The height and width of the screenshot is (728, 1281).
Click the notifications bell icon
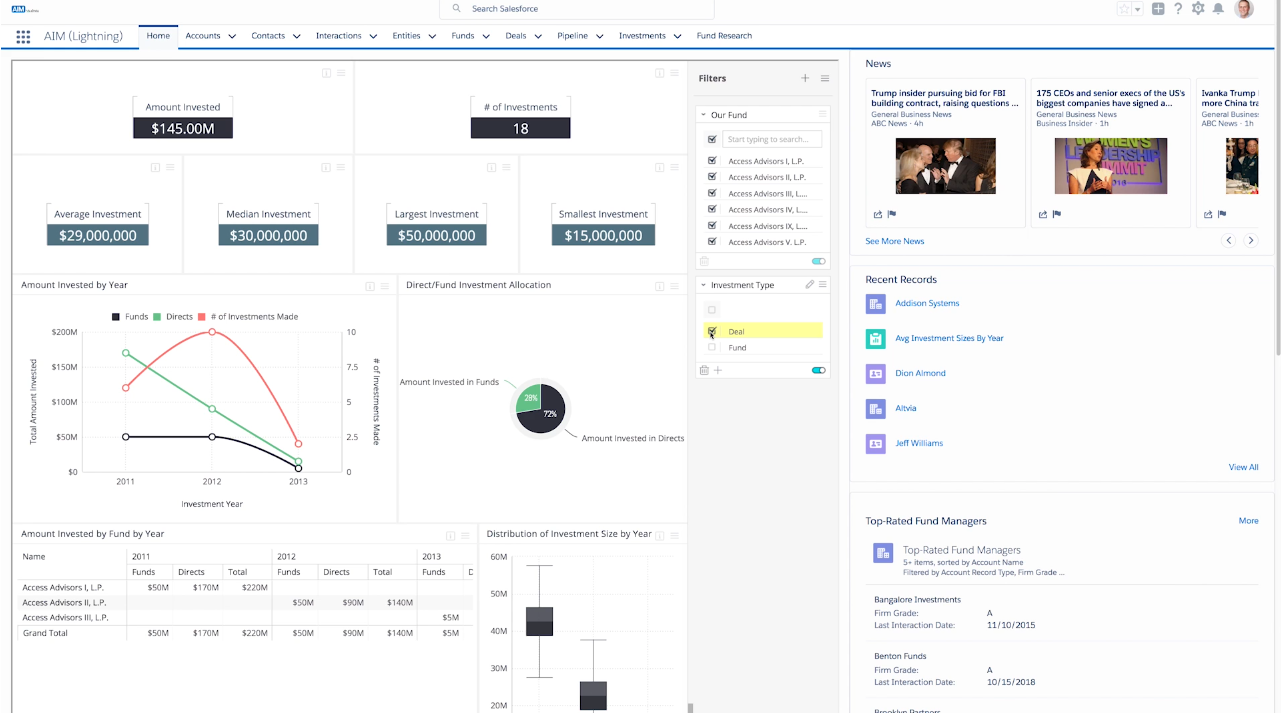(1218, 9)
